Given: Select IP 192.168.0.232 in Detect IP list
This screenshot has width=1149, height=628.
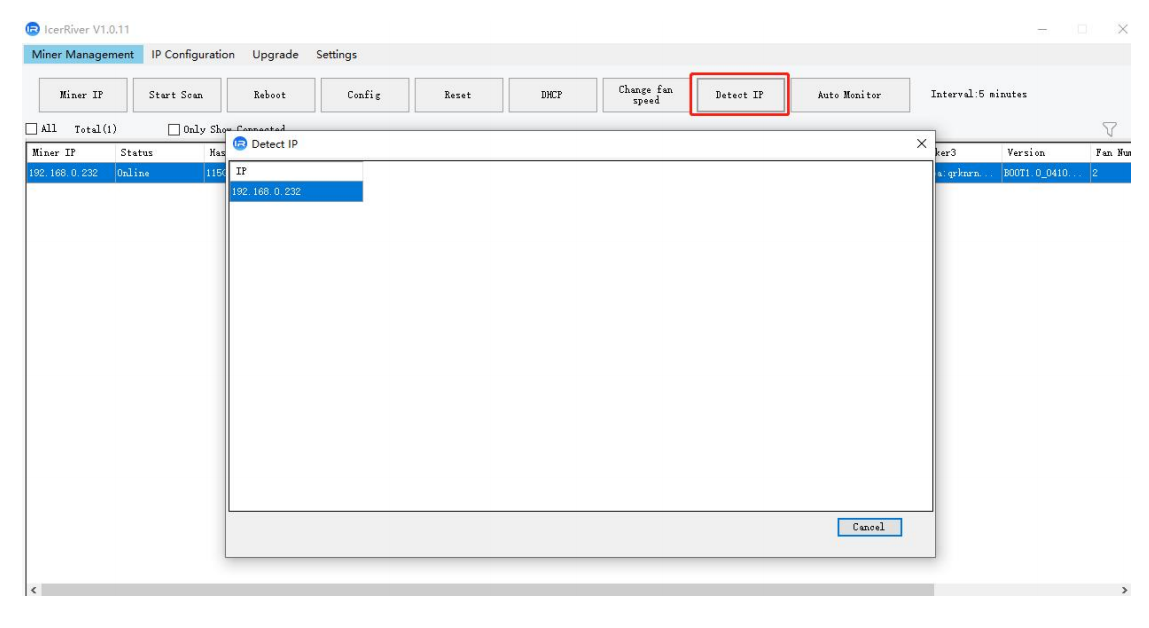Looking at the screenshot, I should [x=296, y=191].
